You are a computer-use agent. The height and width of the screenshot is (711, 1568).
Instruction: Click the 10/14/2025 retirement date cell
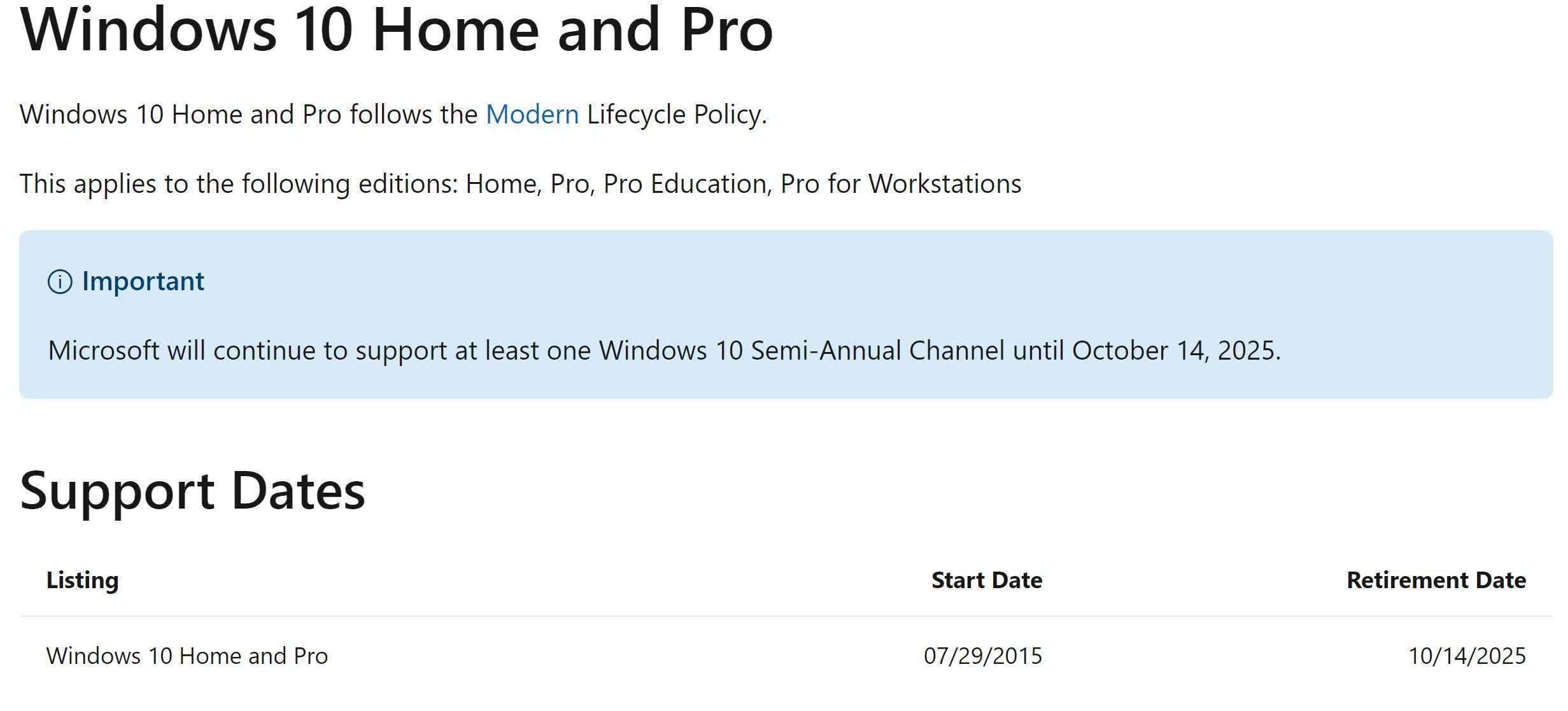click(1467, 656)
